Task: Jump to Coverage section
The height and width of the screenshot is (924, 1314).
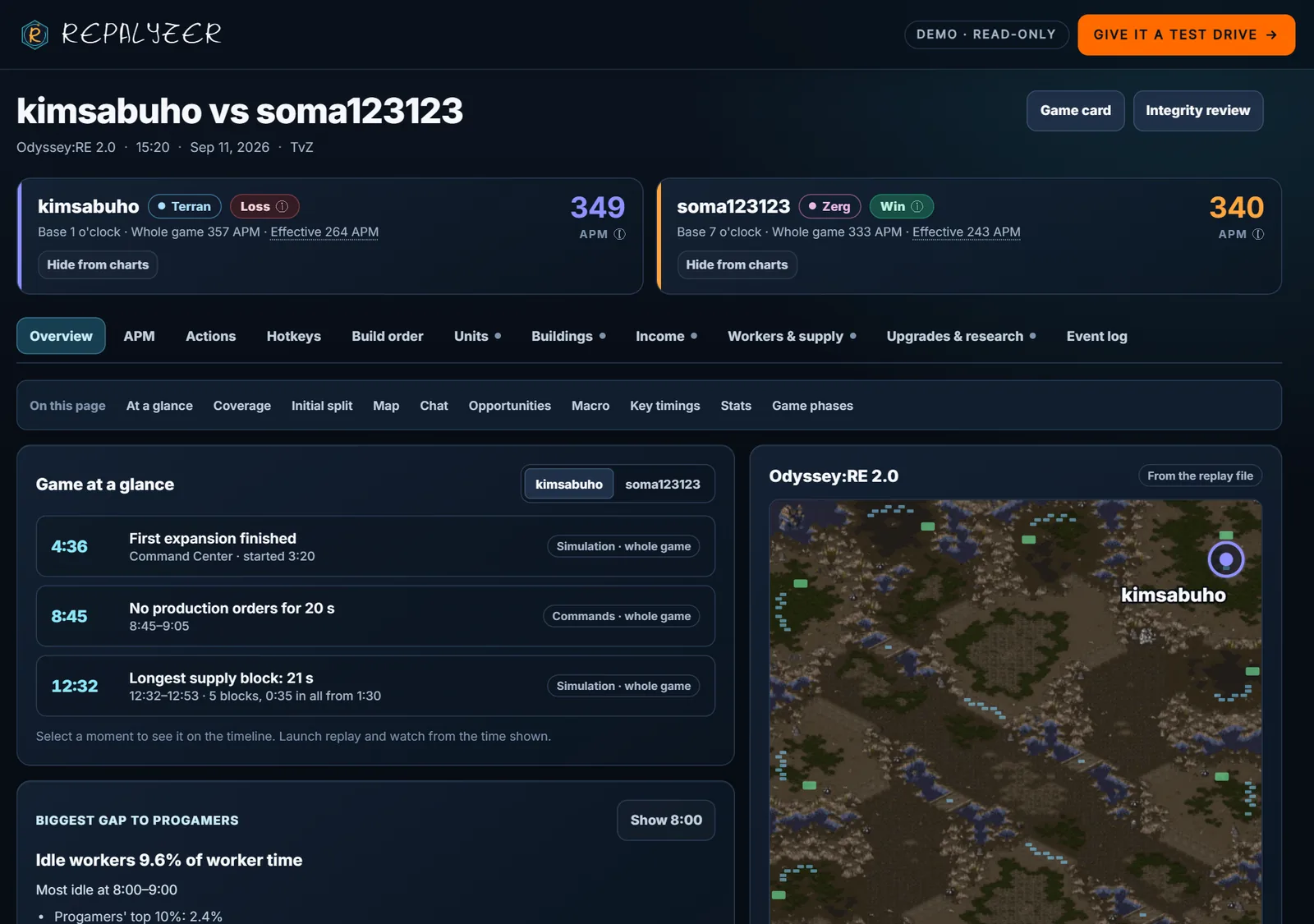Action: point(242,406)
